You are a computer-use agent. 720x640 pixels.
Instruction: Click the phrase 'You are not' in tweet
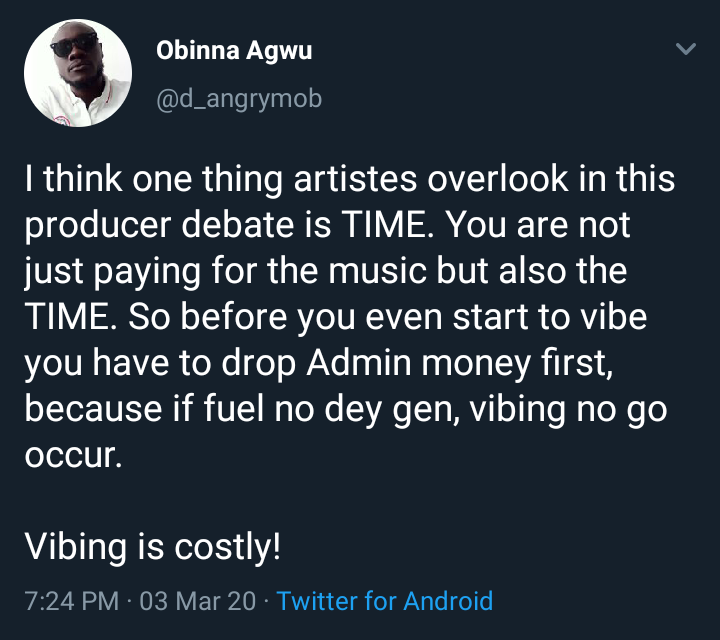click(538, 225)
